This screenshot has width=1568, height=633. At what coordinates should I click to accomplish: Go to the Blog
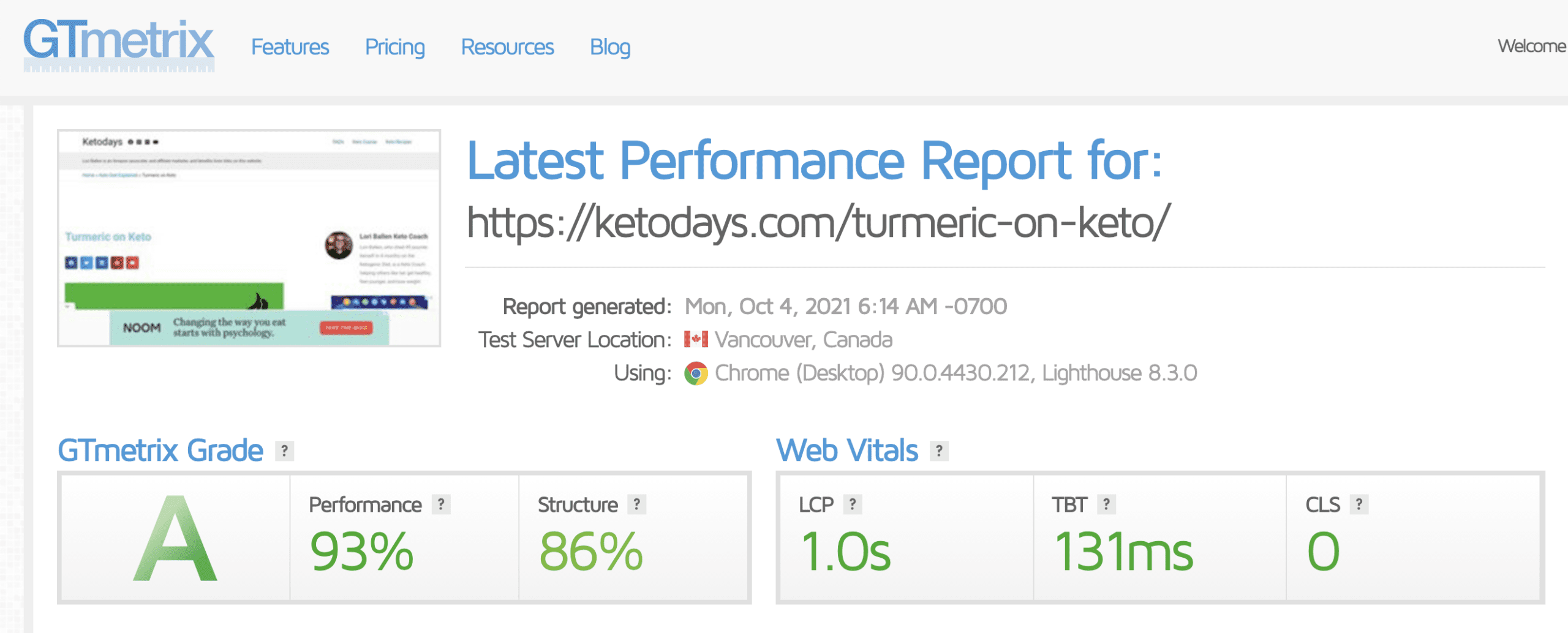pos(610,47)
